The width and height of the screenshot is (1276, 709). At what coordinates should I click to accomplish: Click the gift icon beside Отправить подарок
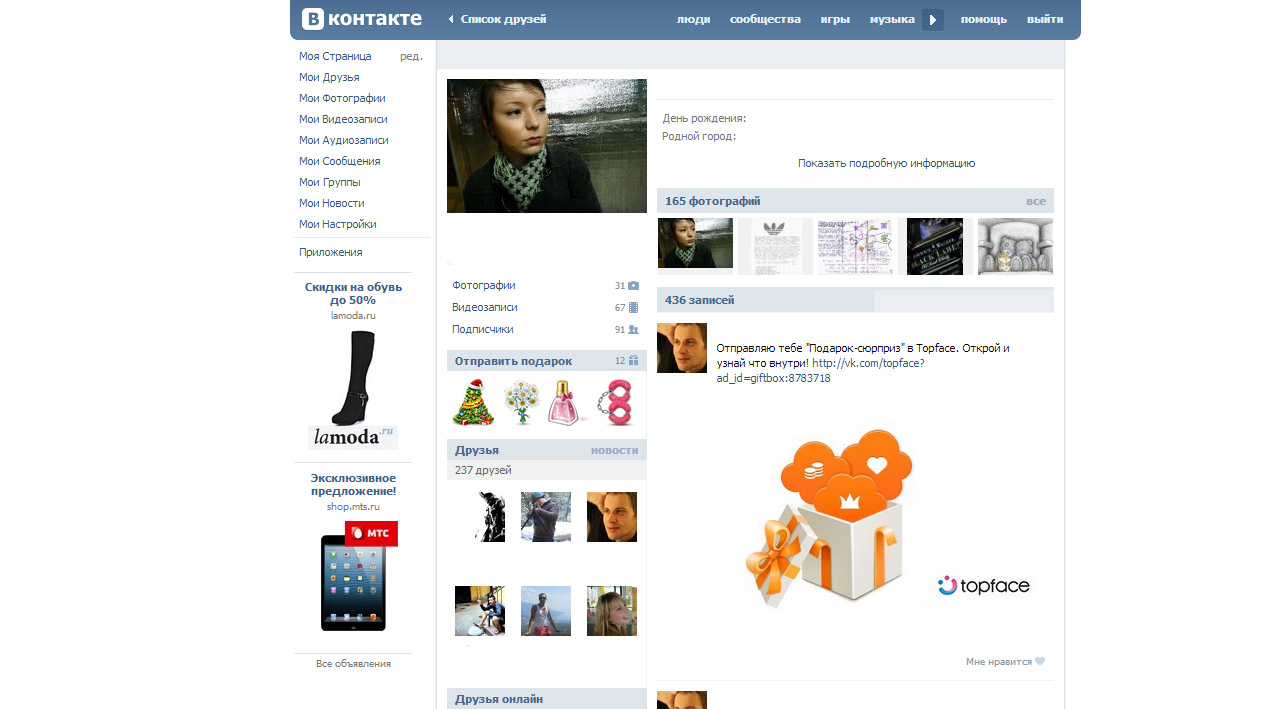[x=633, y=361]
